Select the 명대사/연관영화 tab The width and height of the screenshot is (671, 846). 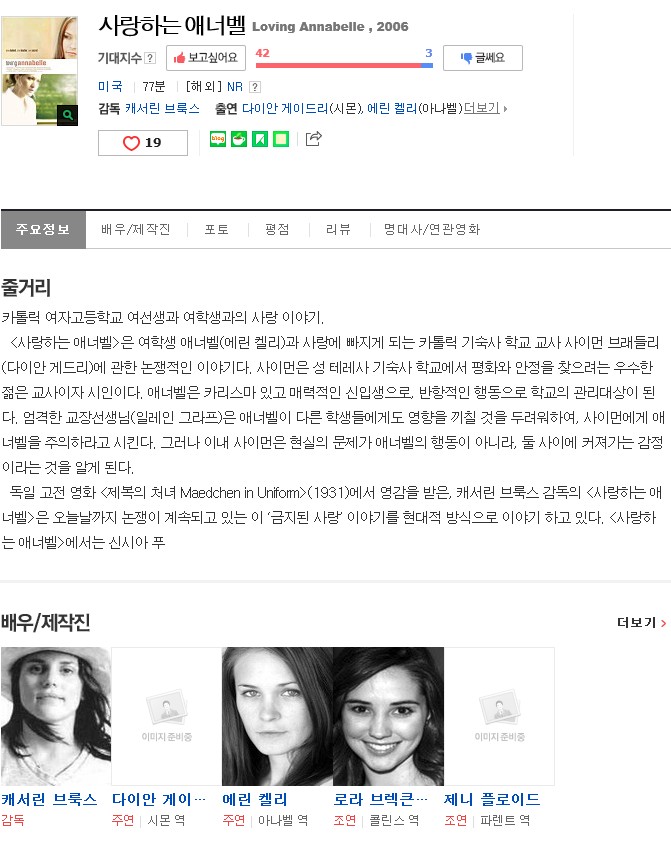click(432, 229)
